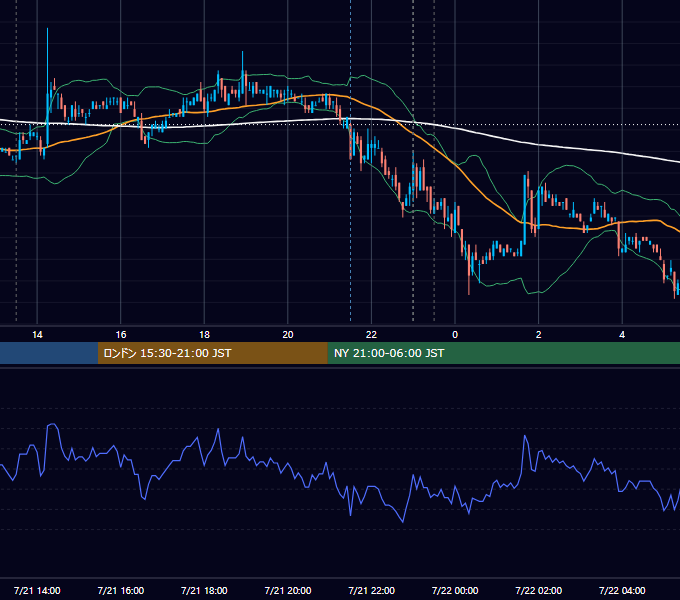Click hour label 16 on the price axis
The width and height of the screenshot is (680, 600).
pyautogui.click(x=121, y=335)
